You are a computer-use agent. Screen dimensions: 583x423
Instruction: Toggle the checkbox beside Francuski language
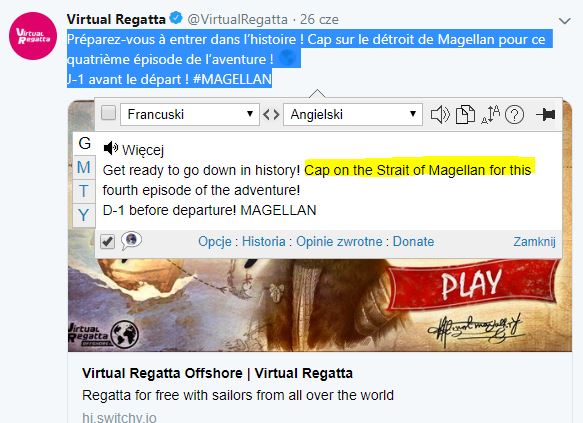coord(108,113)
